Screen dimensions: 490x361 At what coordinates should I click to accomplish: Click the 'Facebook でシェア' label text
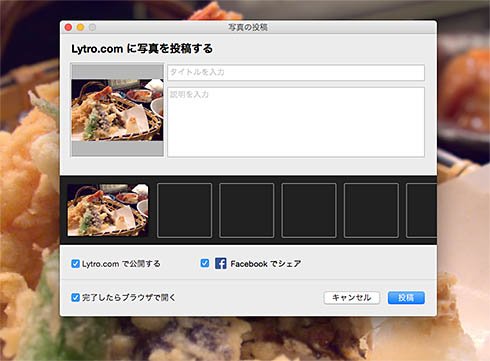coord(266,264)
